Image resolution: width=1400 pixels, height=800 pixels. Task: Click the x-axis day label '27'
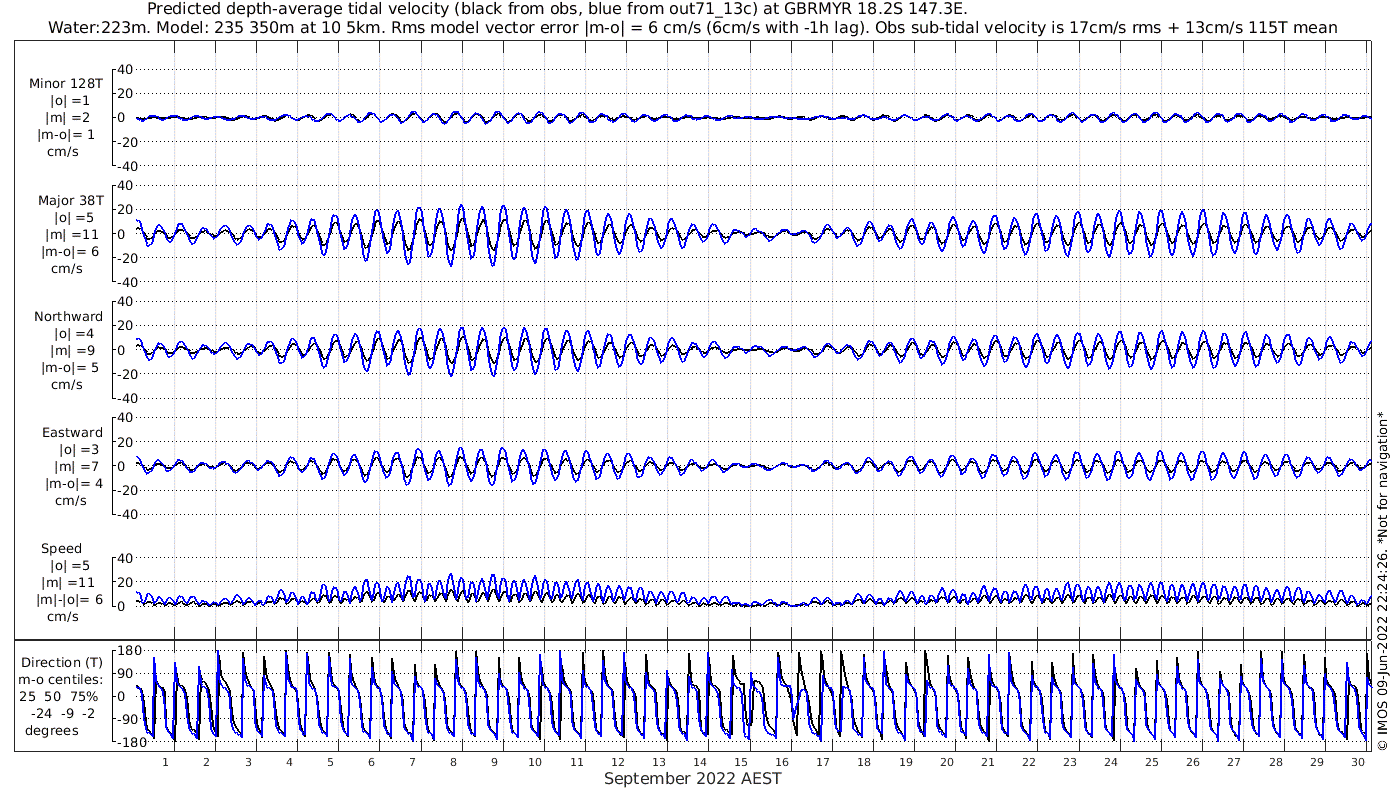(1234, 762)
